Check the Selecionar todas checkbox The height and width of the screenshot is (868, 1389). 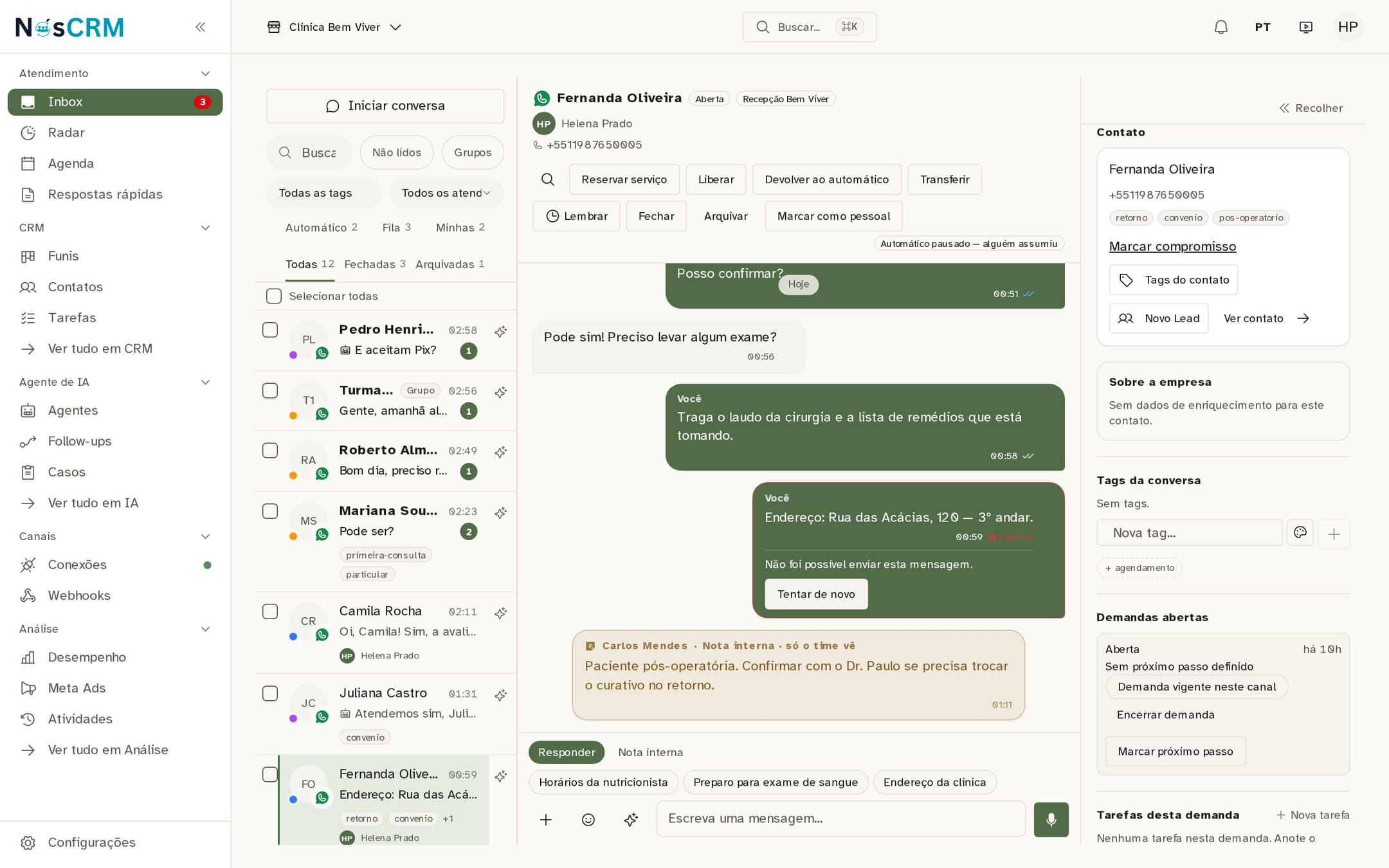click(x=274, y=296)
